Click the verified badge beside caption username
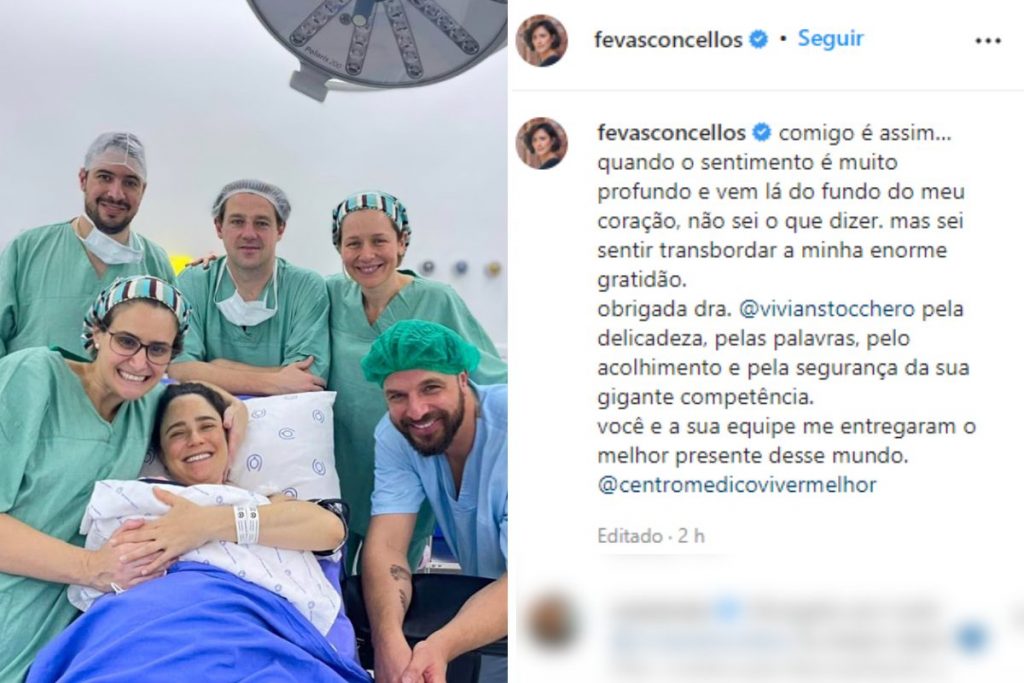This screenshot has width=1024, height=683. coord(761,133)
